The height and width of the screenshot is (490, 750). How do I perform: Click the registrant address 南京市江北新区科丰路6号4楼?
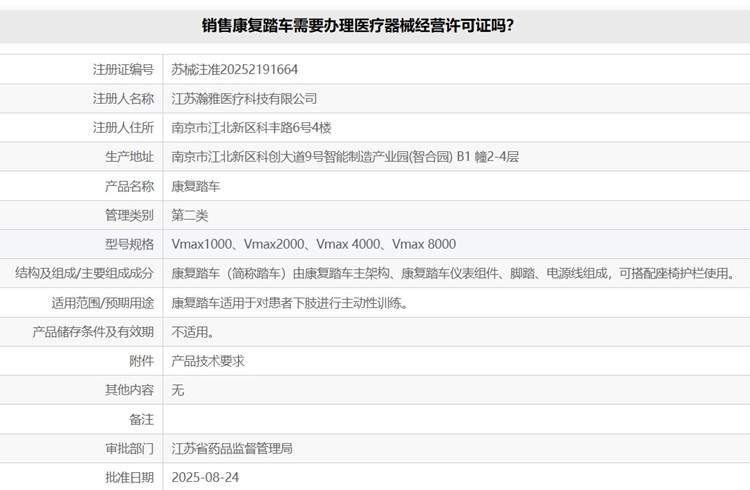(251, 128)
